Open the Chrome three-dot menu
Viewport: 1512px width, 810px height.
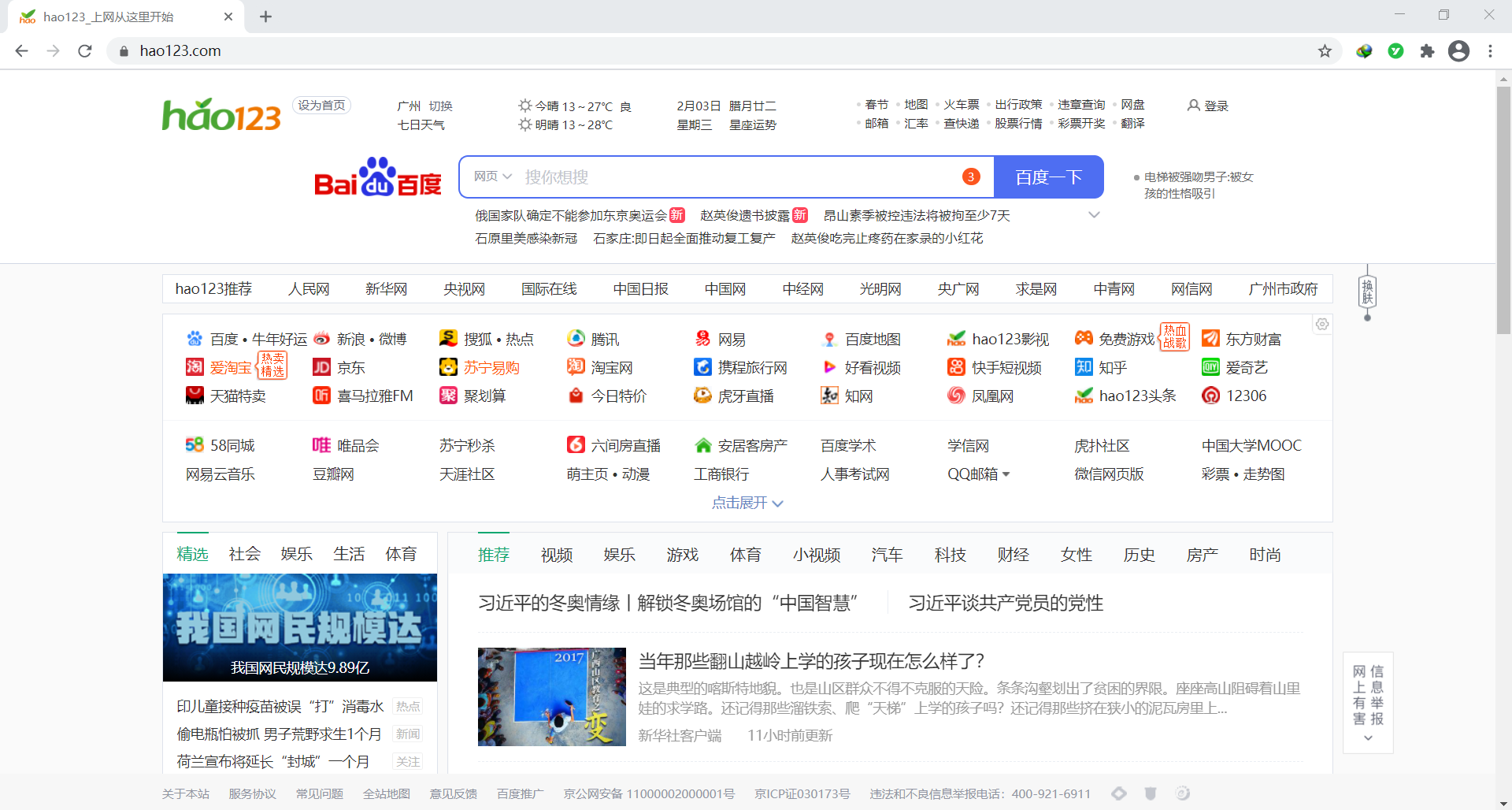coord(1490,50)
